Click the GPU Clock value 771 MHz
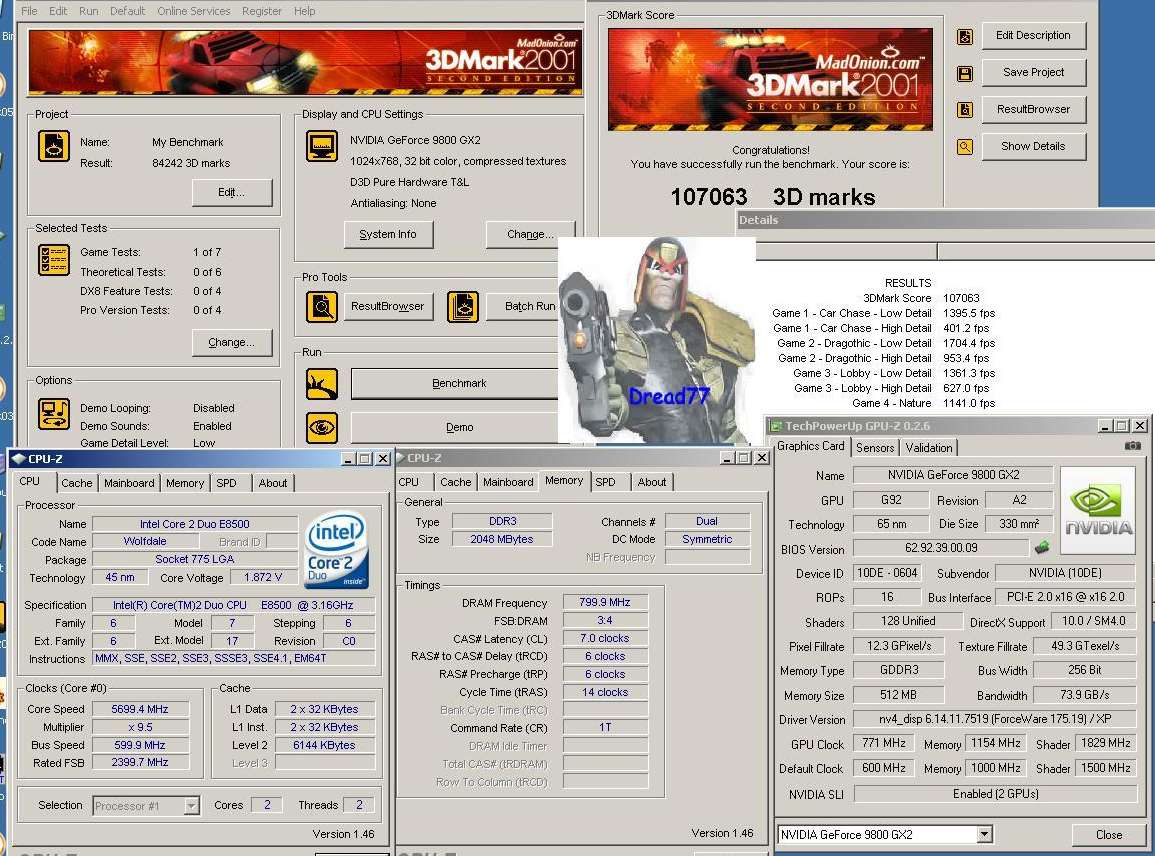This screenshot has width=1155, height=856. pyautogui.click(x=883, y=743)
